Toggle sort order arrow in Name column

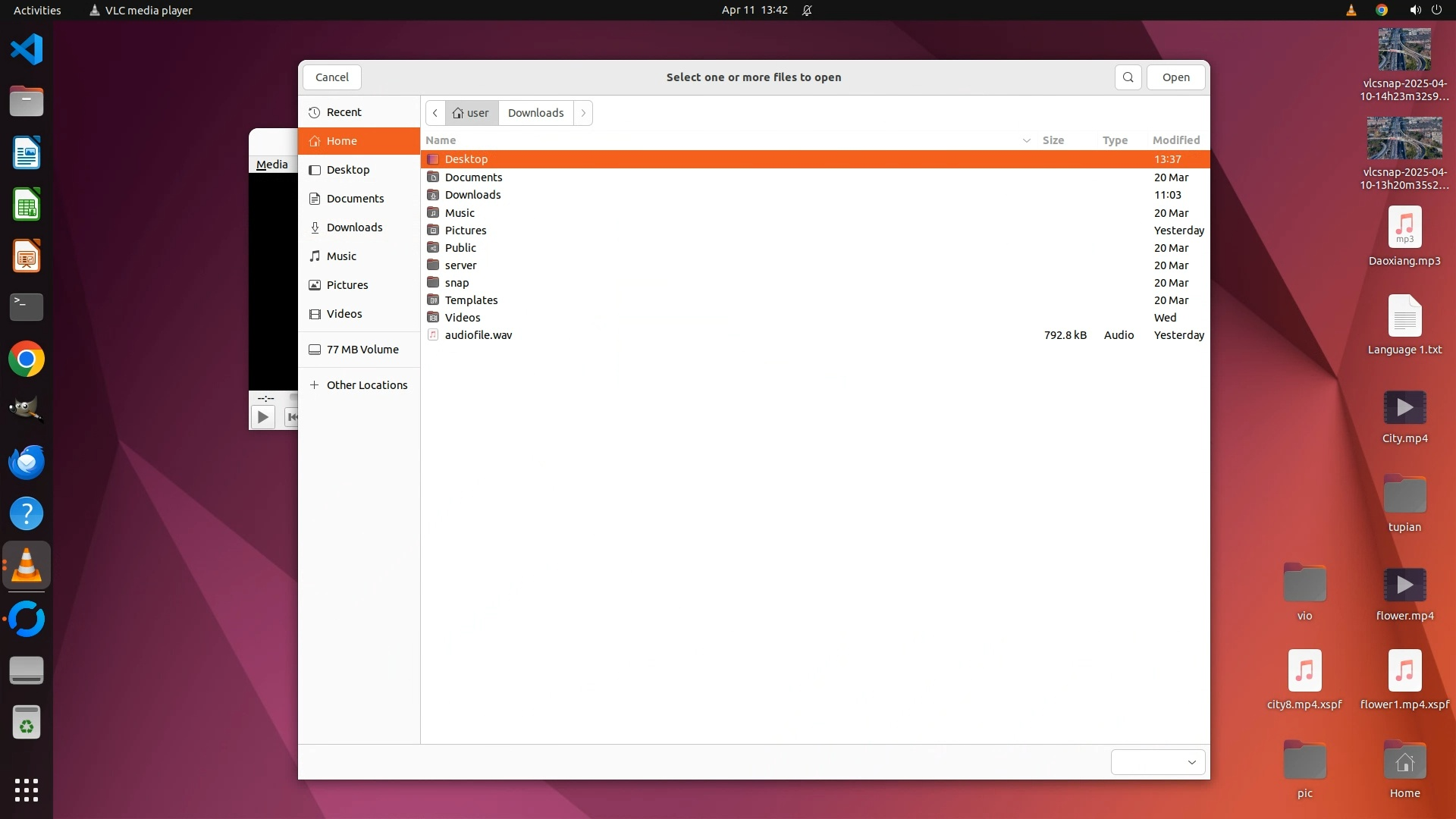tap(1026, 140)
